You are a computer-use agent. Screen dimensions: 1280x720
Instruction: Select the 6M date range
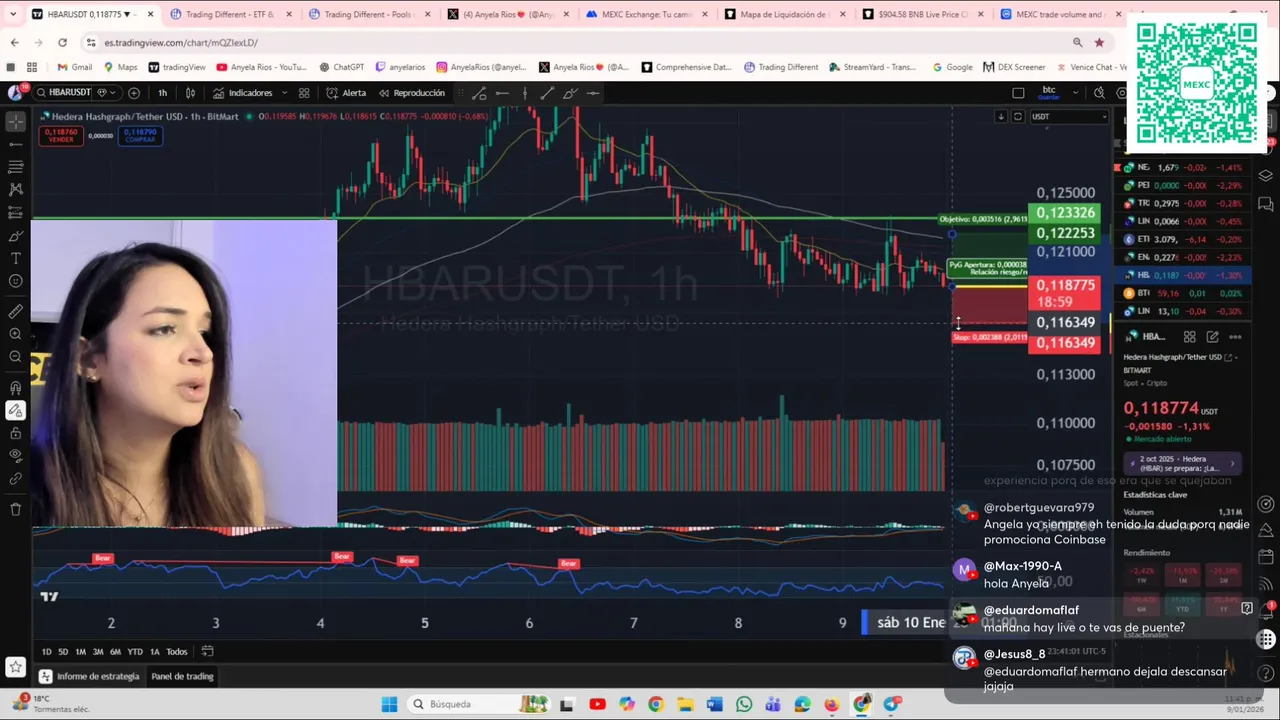(115, 652)
